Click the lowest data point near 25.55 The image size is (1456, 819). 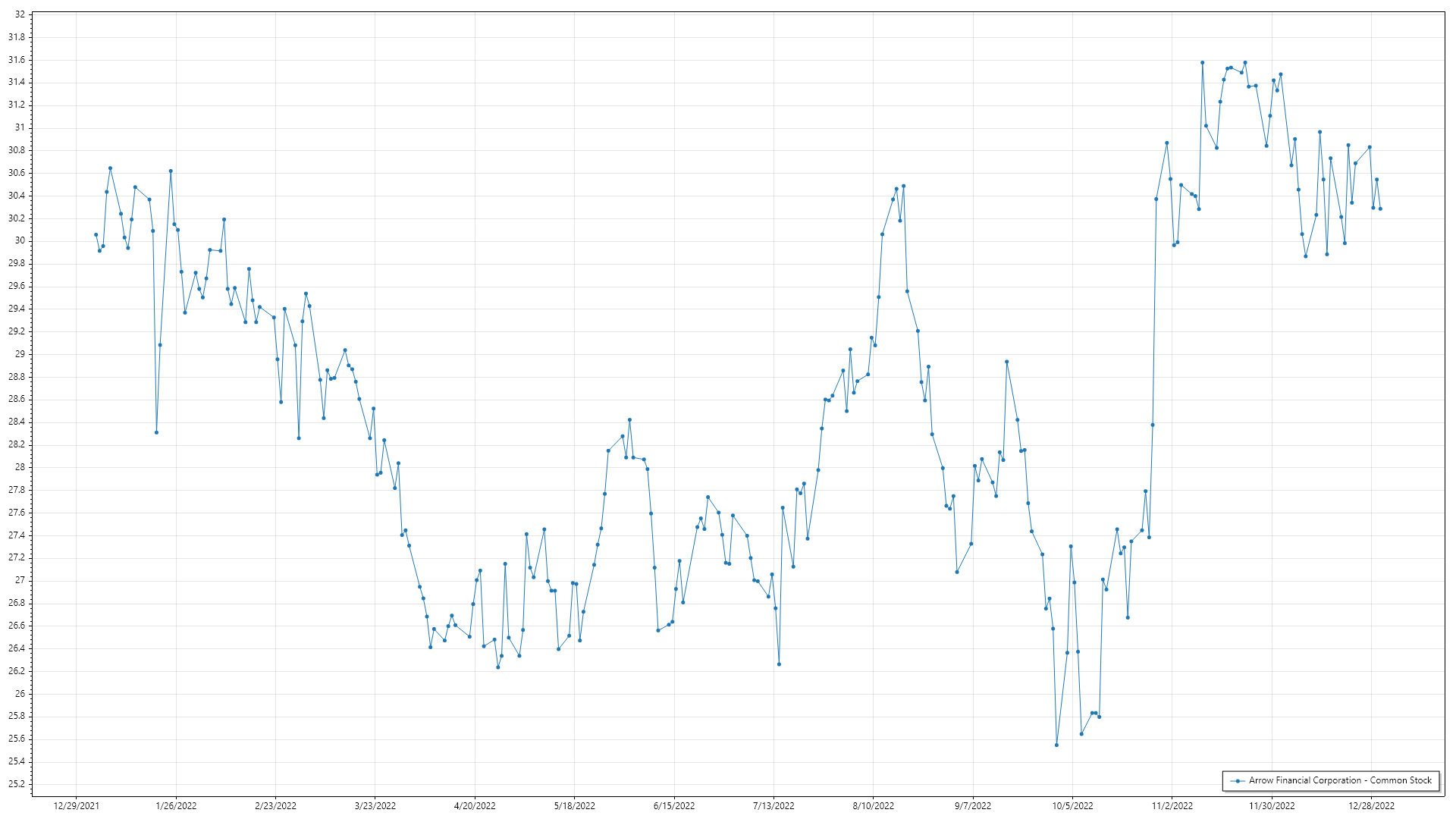pos(1056,745)
